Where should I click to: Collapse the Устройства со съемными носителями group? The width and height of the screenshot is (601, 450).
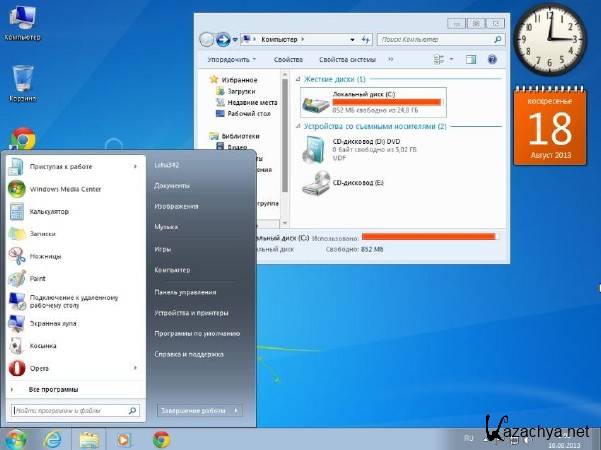tap(298, 126)
